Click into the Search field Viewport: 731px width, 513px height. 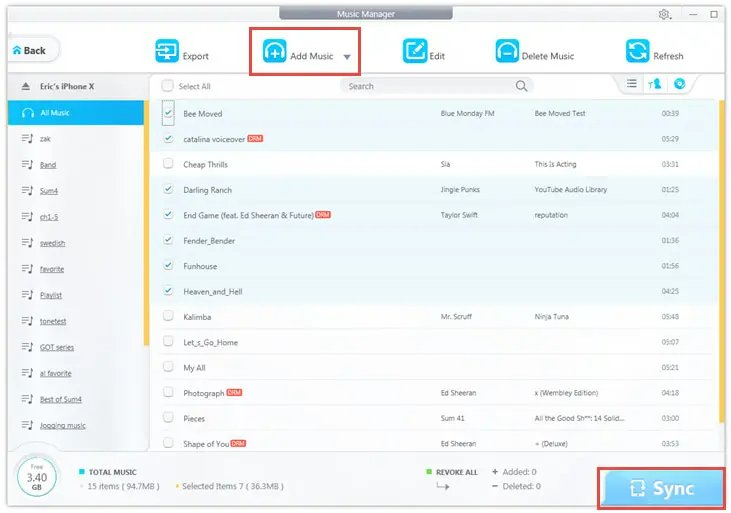pos(430,86)
